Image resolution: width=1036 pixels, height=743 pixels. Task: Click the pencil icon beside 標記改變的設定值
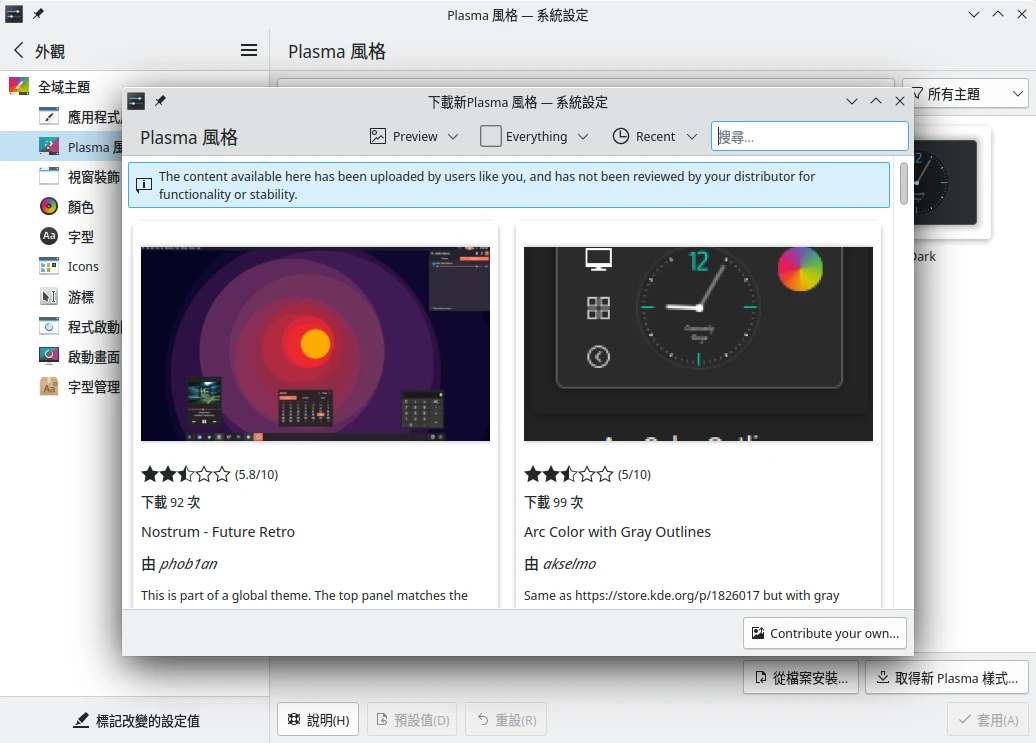coord(81,720)
